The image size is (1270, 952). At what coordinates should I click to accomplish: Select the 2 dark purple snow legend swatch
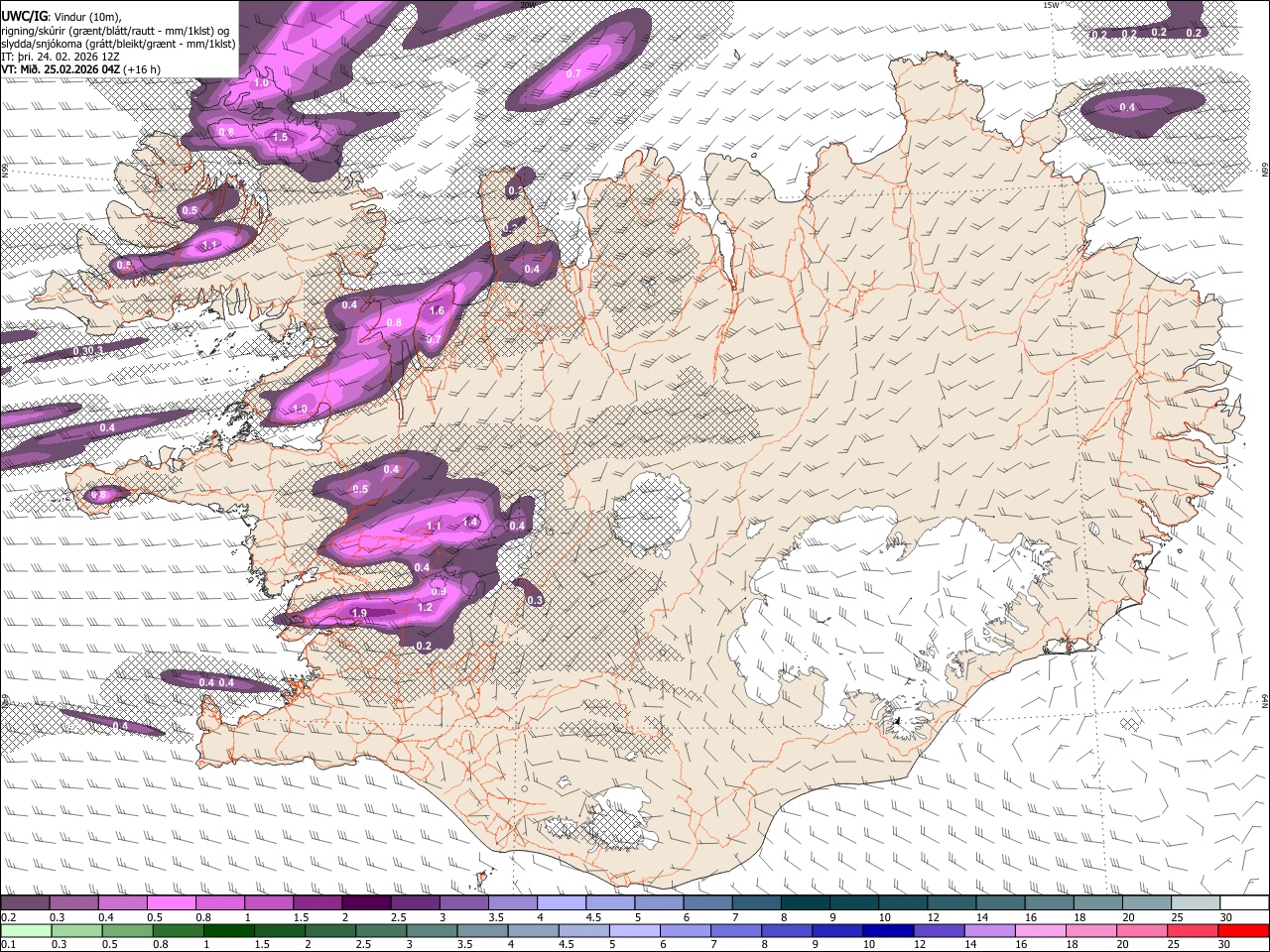tap(366, 903)
